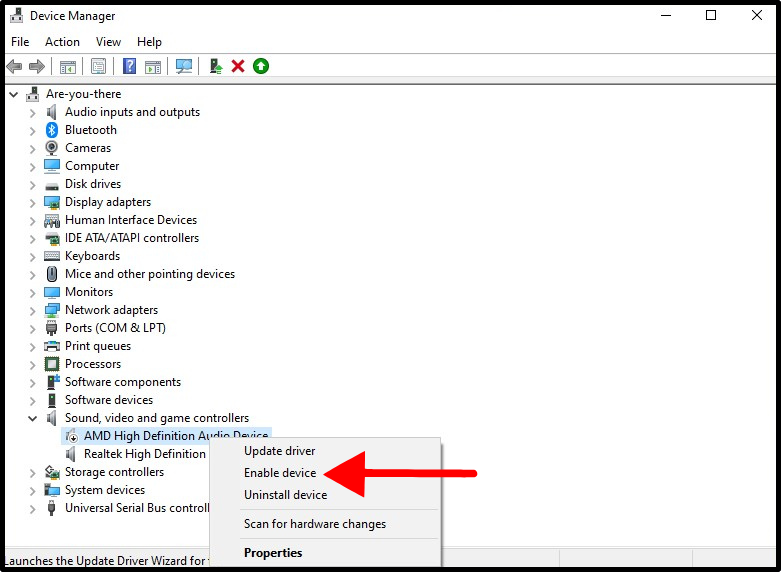Click the Forward arrow toolbar icon
The height and width of the screenshot is (572, 781).
pos(37,66)
